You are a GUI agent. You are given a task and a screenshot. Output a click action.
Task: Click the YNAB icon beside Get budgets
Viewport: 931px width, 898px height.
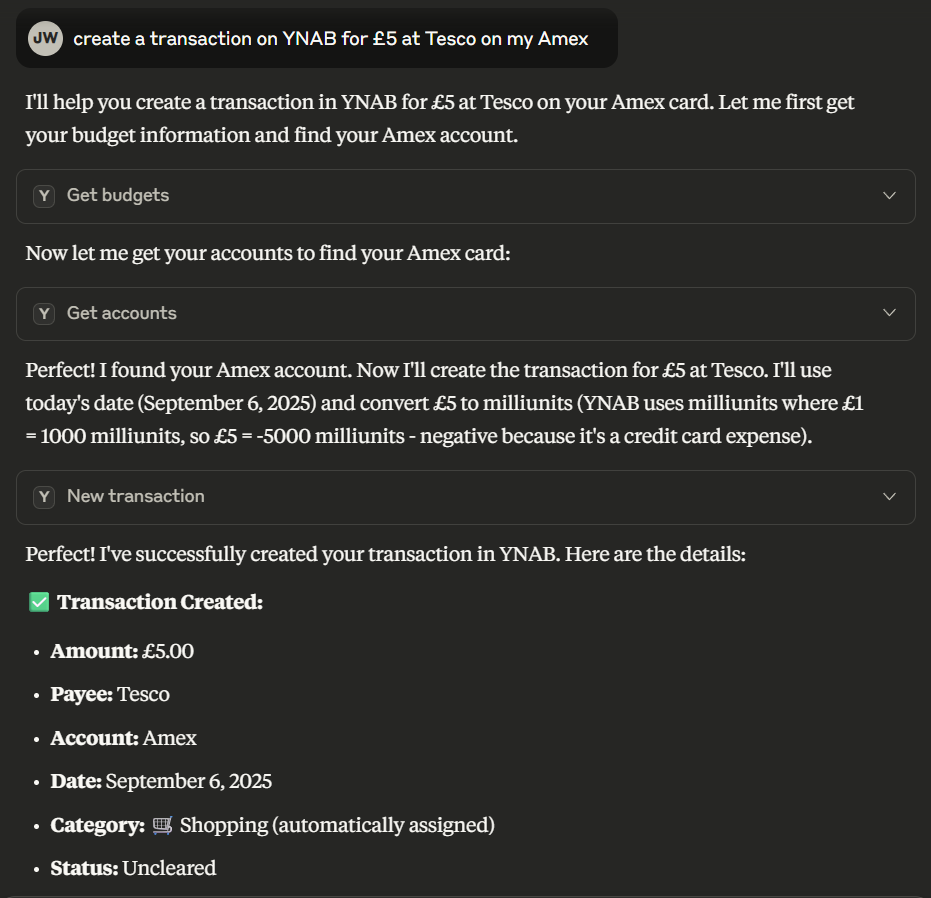(44, 196)
